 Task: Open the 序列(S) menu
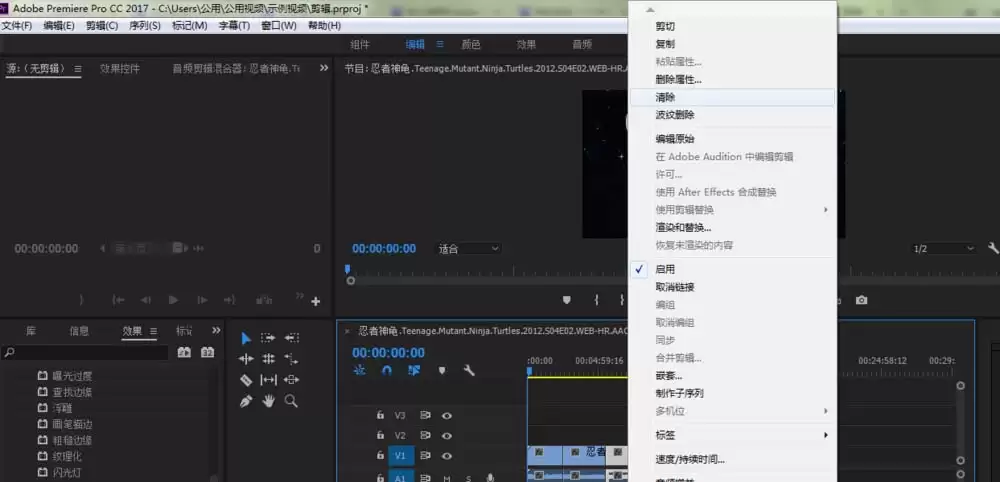[145, 26]
